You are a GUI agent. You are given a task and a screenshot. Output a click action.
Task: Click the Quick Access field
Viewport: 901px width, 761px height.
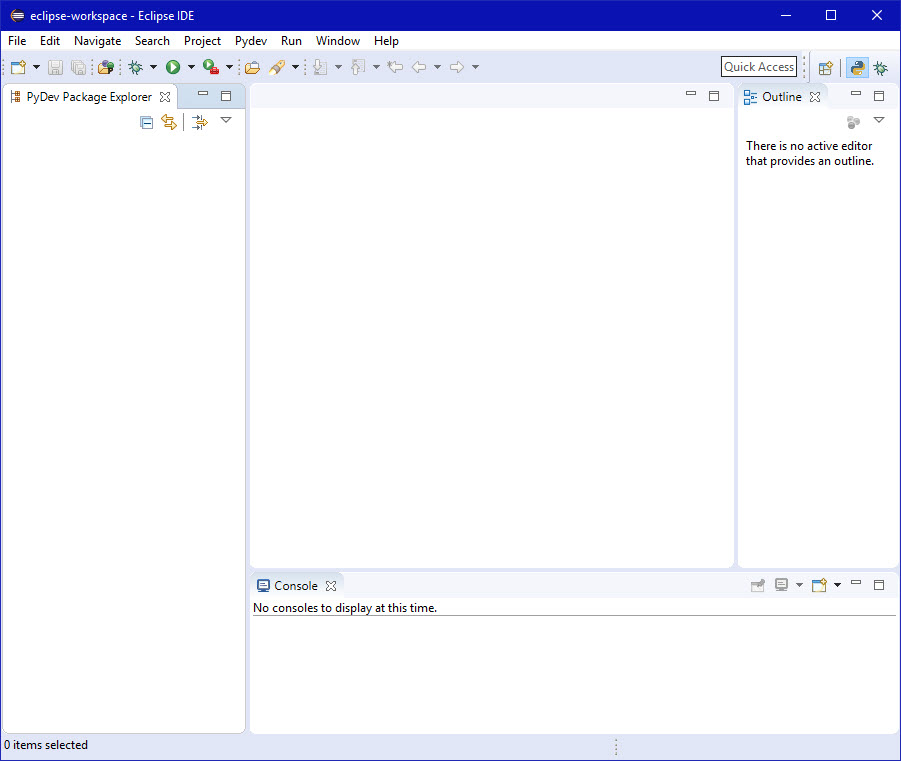[x=759, y=66]
